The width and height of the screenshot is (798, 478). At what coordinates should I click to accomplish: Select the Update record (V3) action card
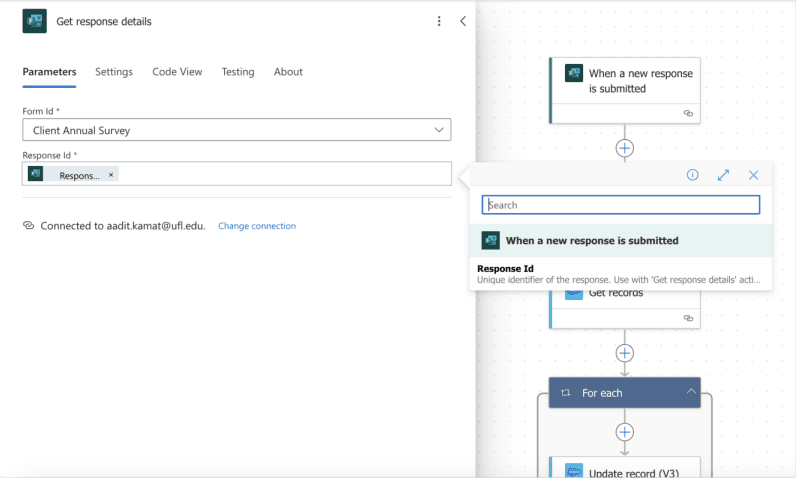pos(625,470)
